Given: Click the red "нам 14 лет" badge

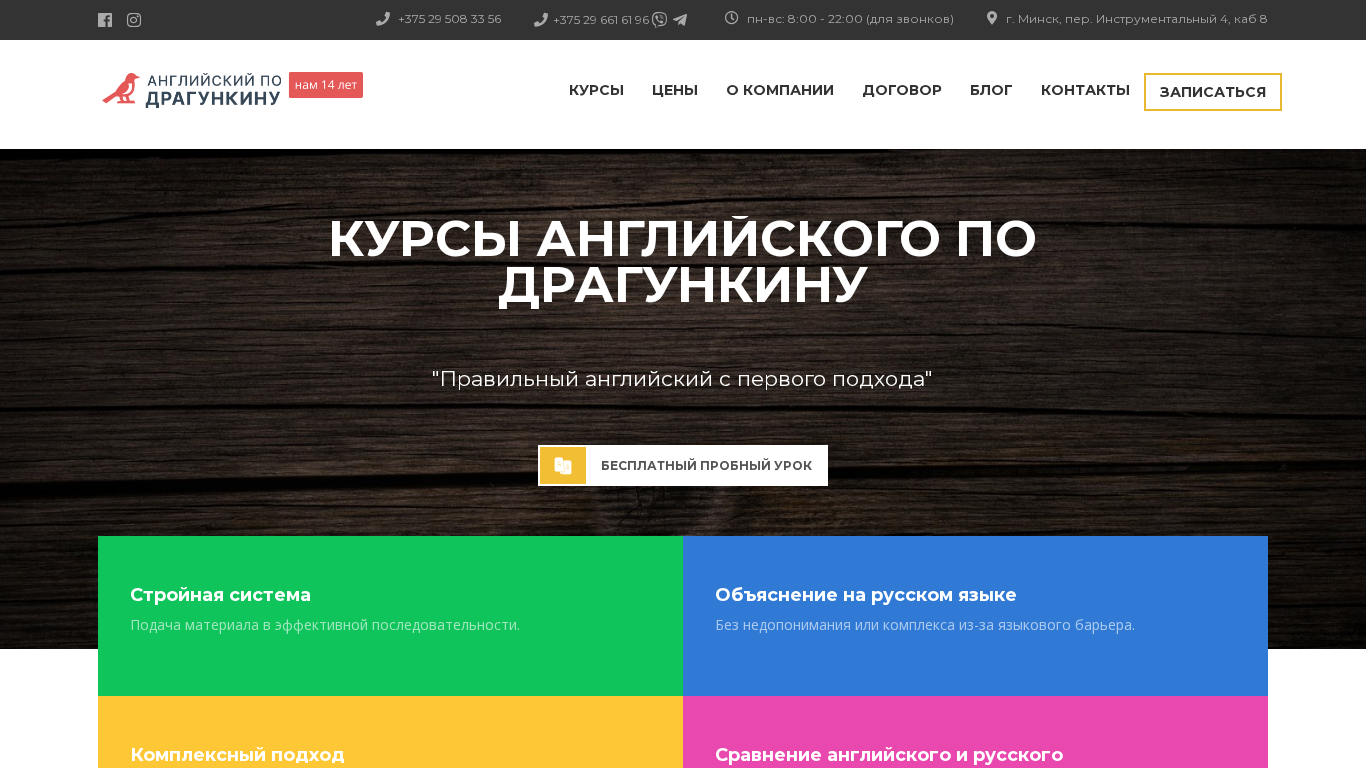Looking at the screenshot, I should click(326, 85).
